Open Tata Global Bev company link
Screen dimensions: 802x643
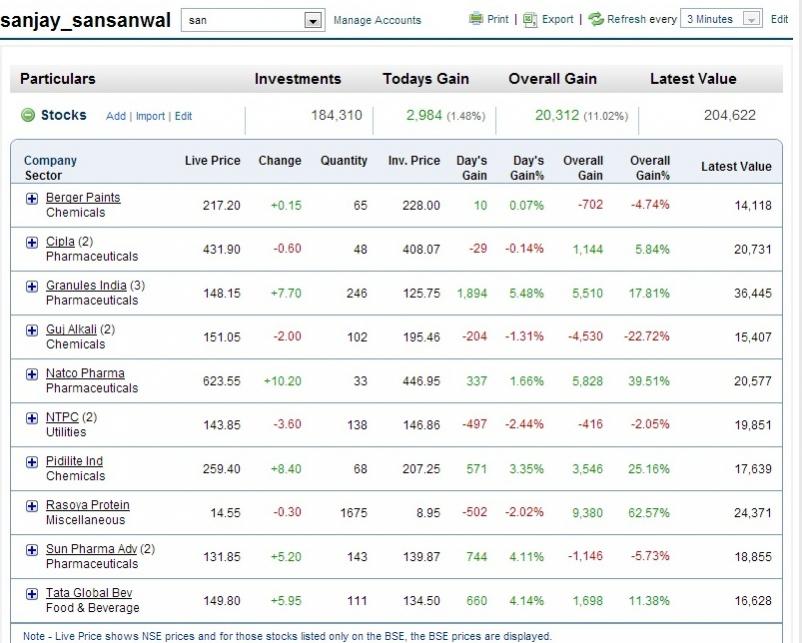(89, 593)
